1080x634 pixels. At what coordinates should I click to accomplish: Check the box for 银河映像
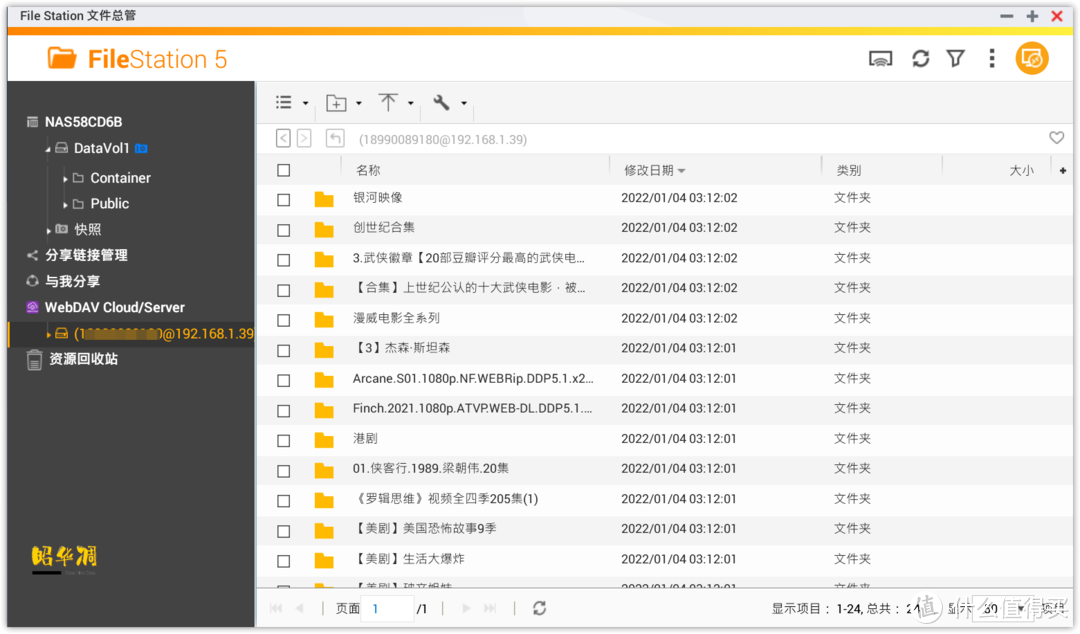pos(284,200)
